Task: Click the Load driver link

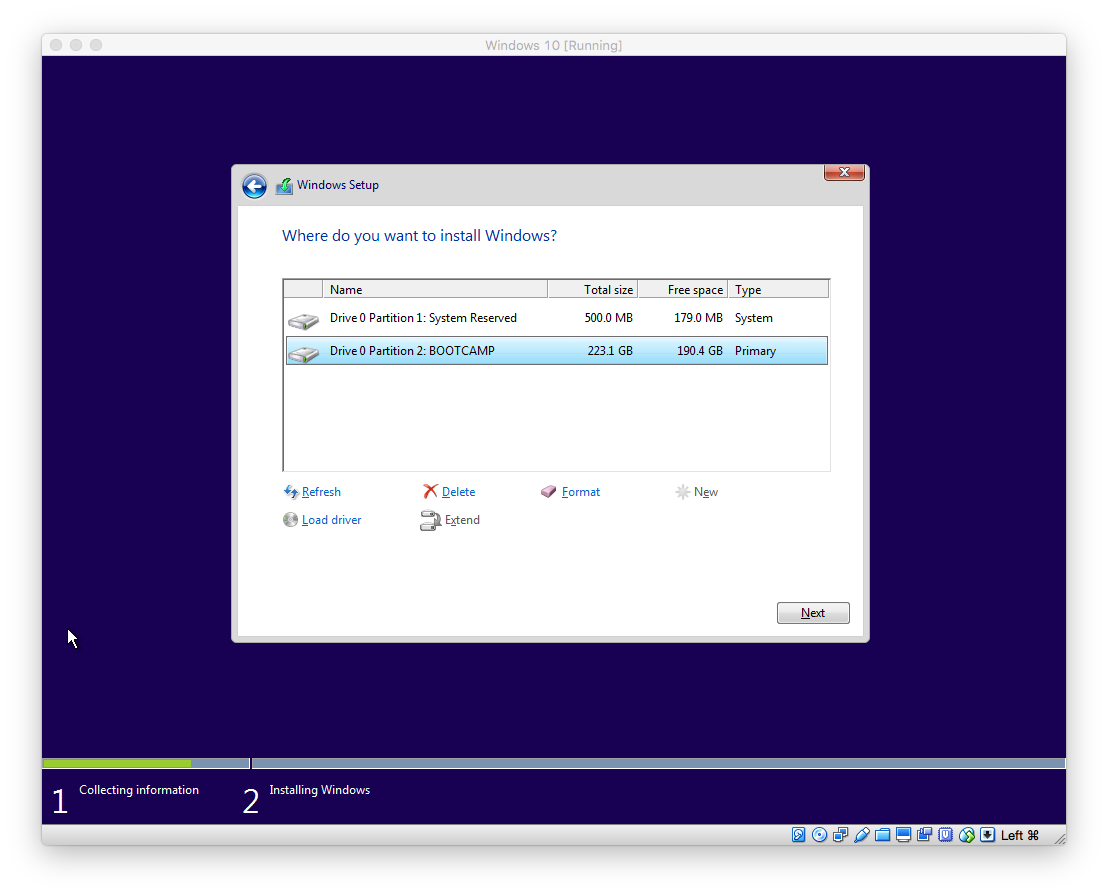Action: point(331,520)
